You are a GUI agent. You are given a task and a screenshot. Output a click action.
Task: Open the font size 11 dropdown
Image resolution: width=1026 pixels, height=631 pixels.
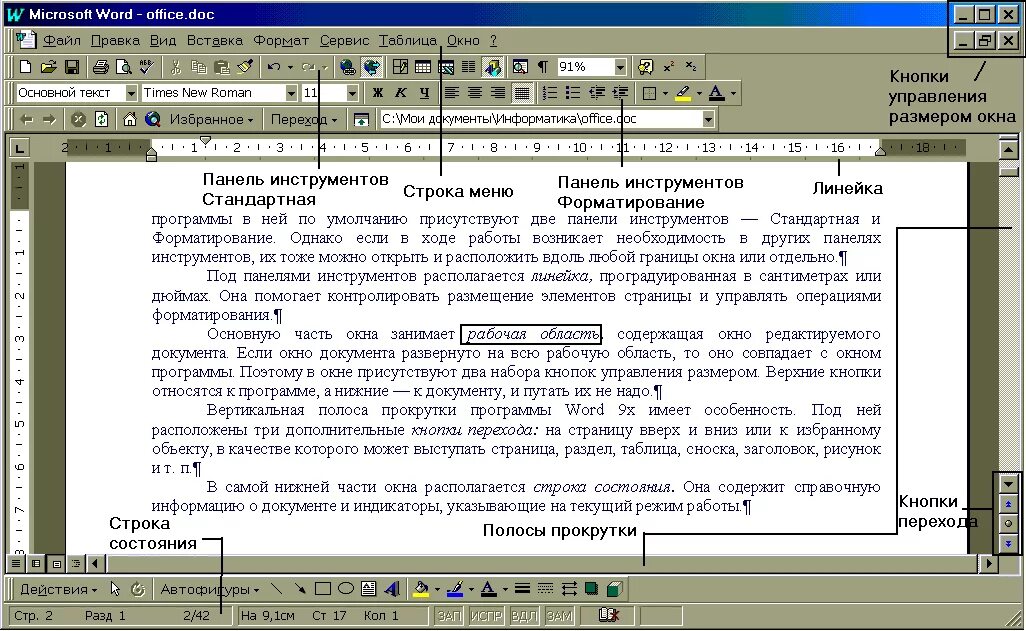point(352,93)
